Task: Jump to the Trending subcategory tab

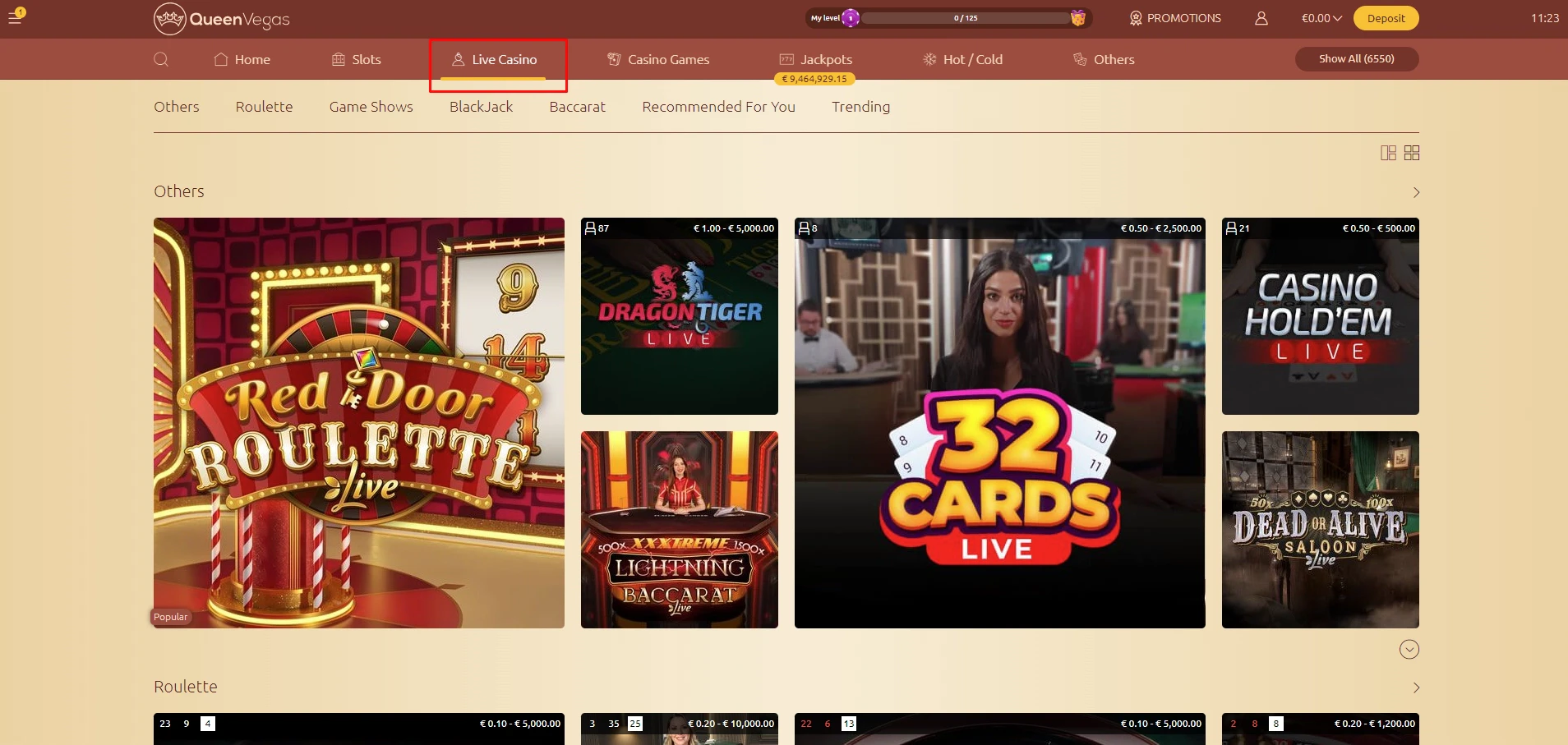Action: click(860, 107)
